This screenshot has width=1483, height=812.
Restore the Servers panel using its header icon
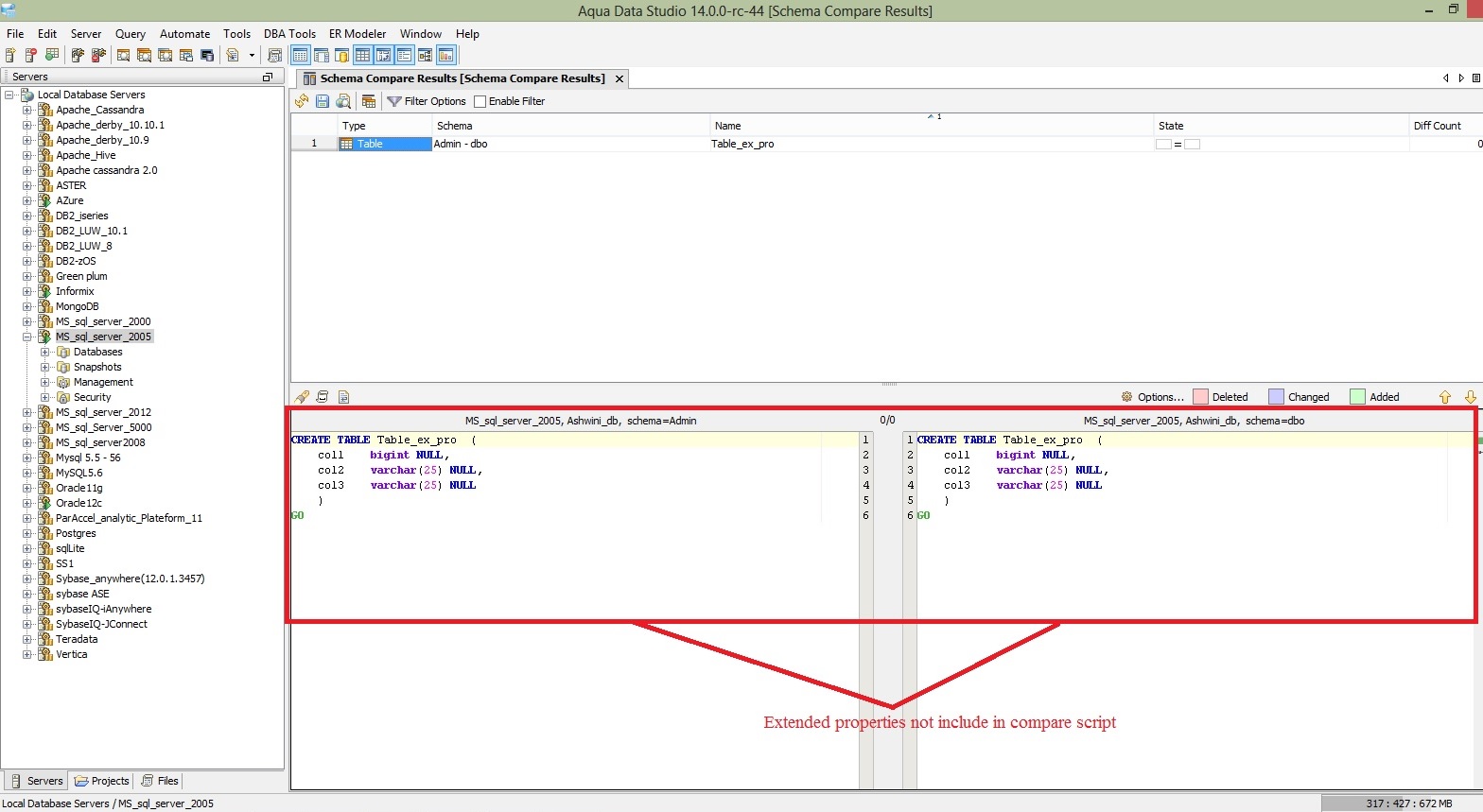click(268, 77)
